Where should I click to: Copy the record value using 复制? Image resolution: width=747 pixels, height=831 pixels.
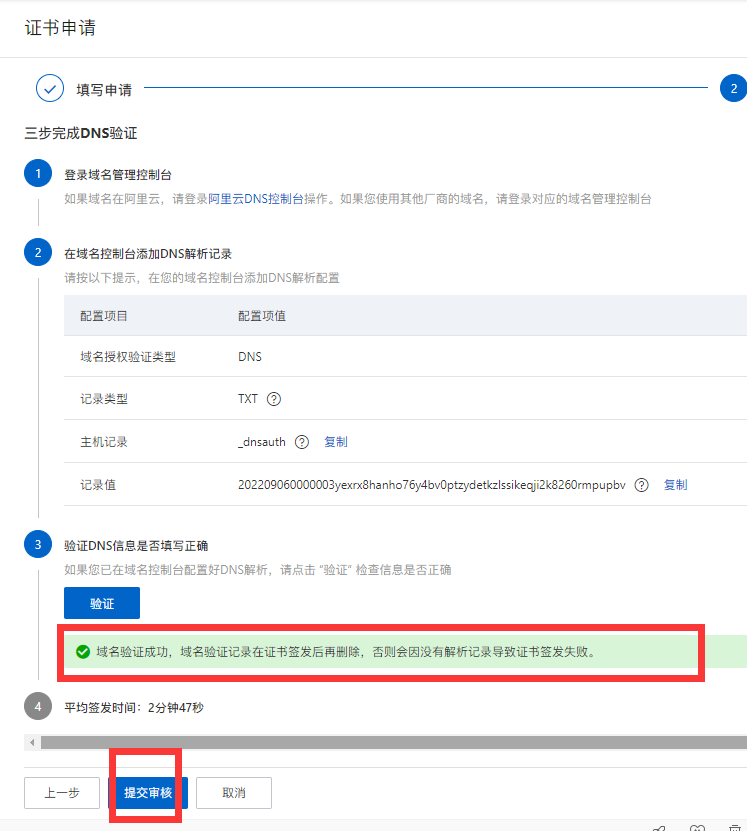(676, 485)
